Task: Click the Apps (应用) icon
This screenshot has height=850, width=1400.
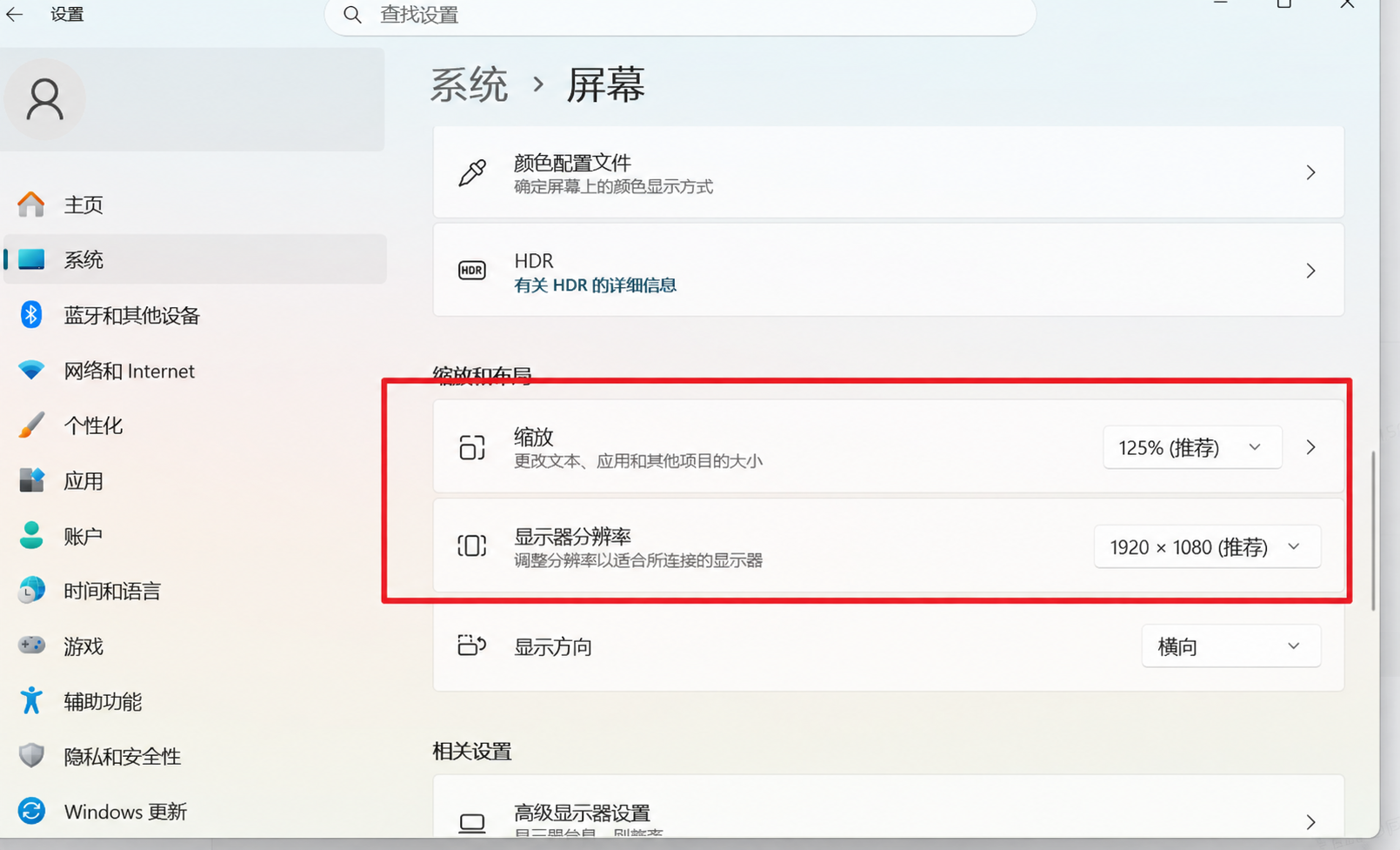Action: point(31,480)
